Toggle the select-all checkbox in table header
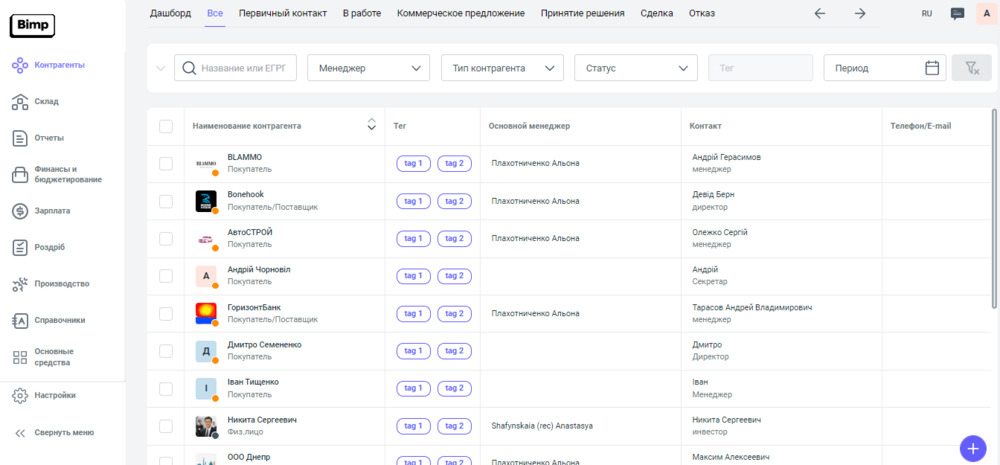The image size is (1000, 465). pyautogui.click(x=166, y=126)
